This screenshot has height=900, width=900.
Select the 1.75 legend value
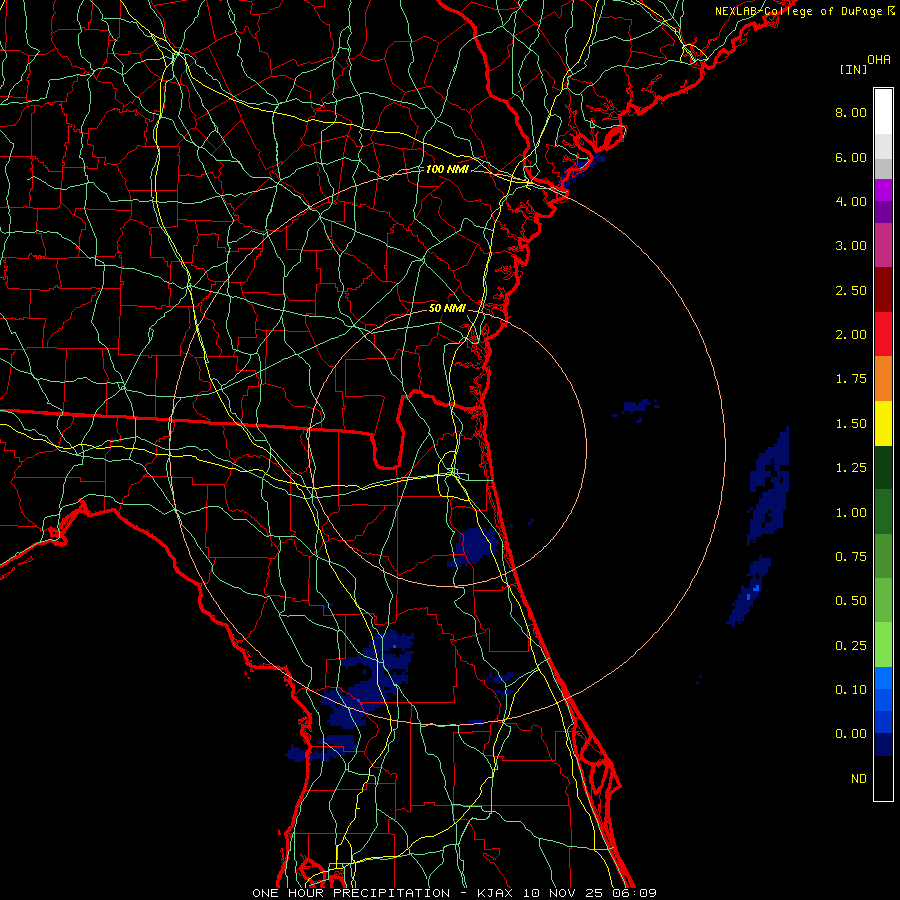(851, 379)
